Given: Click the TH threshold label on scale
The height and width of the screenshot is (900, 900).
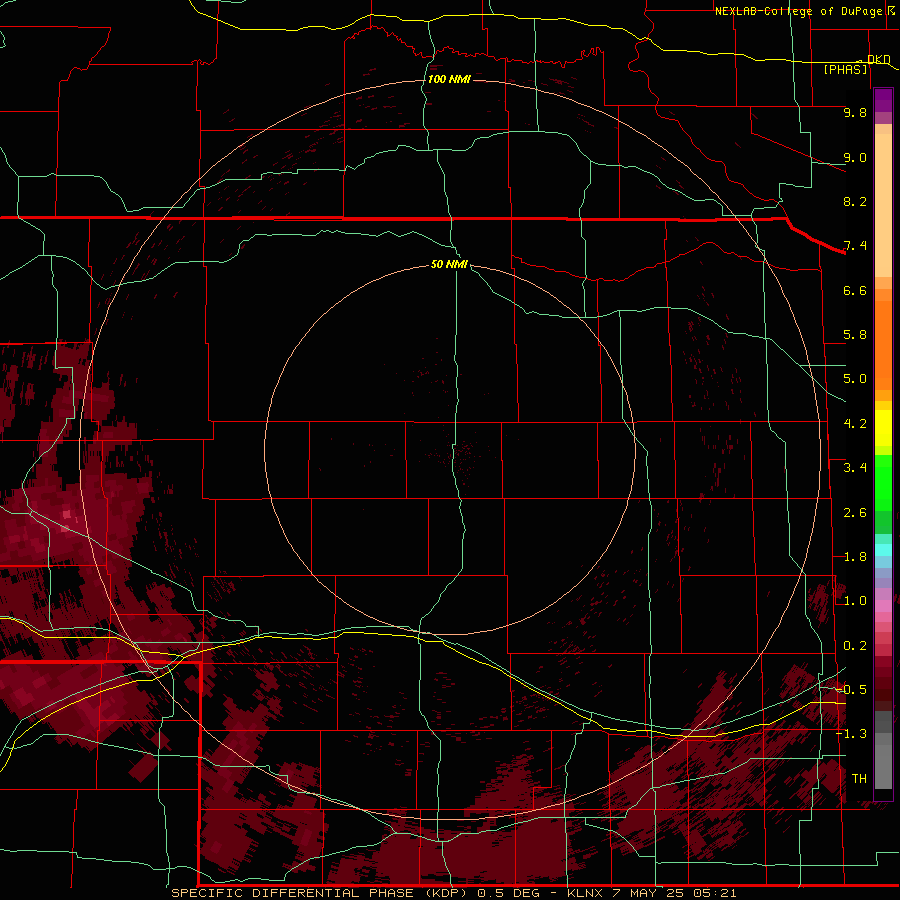Looking at the screenshot, I should coord(859,779).
